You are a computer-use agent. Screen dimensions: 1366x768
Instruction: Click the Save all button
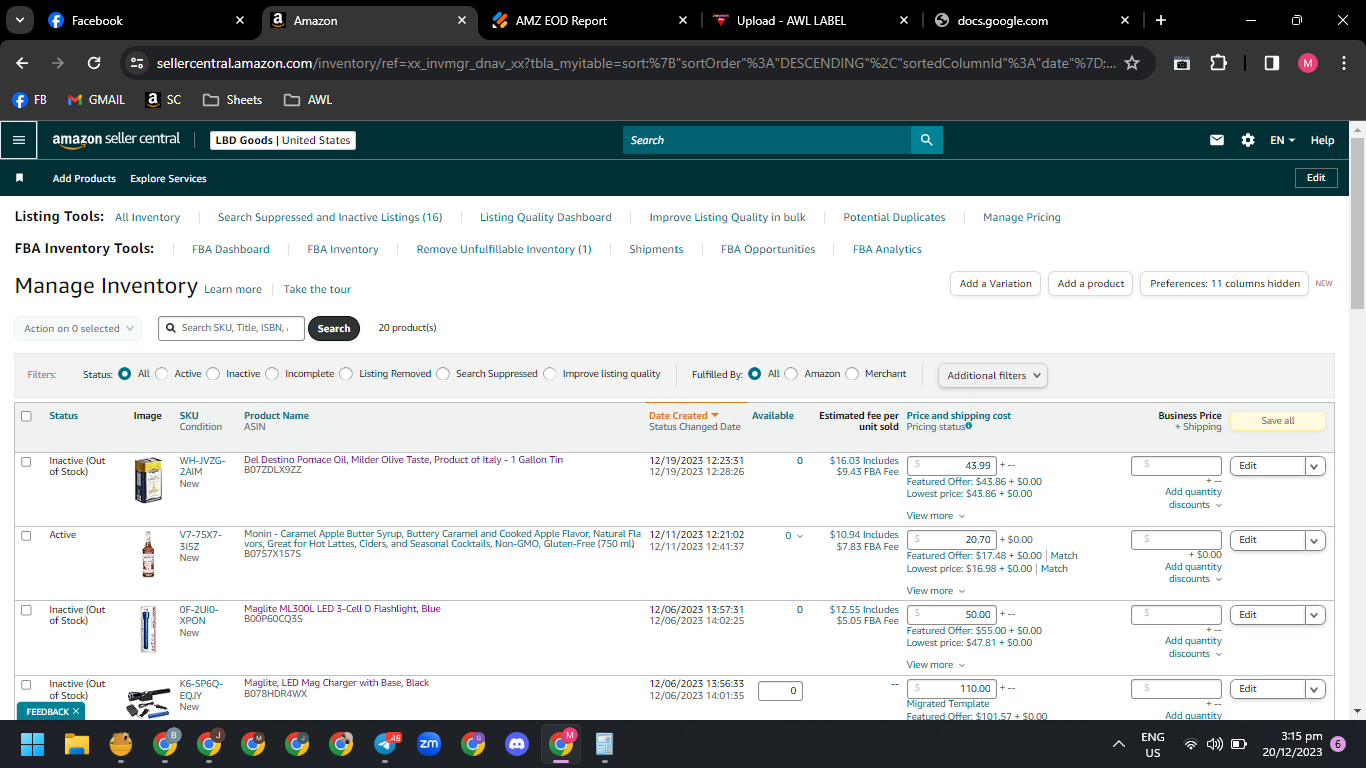pyautogui.click(x=1277, y=421)
